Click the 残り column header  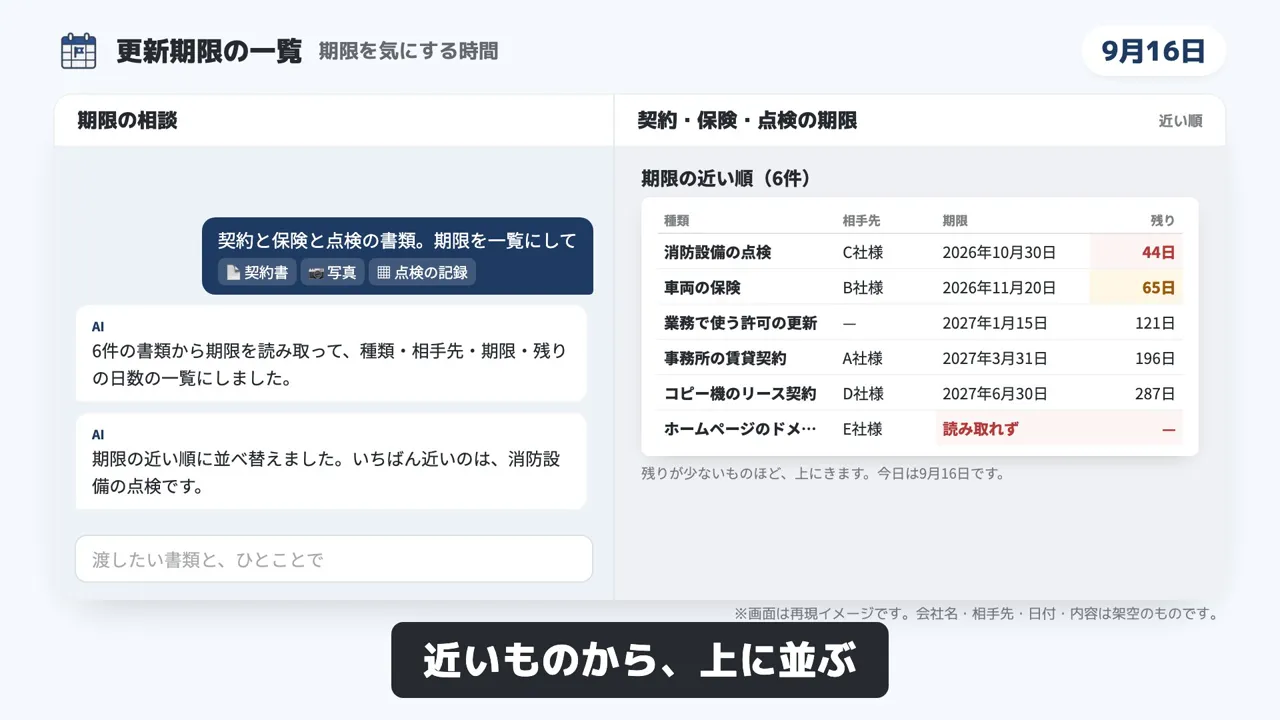pyautogui.click(x=1163, y=220)
